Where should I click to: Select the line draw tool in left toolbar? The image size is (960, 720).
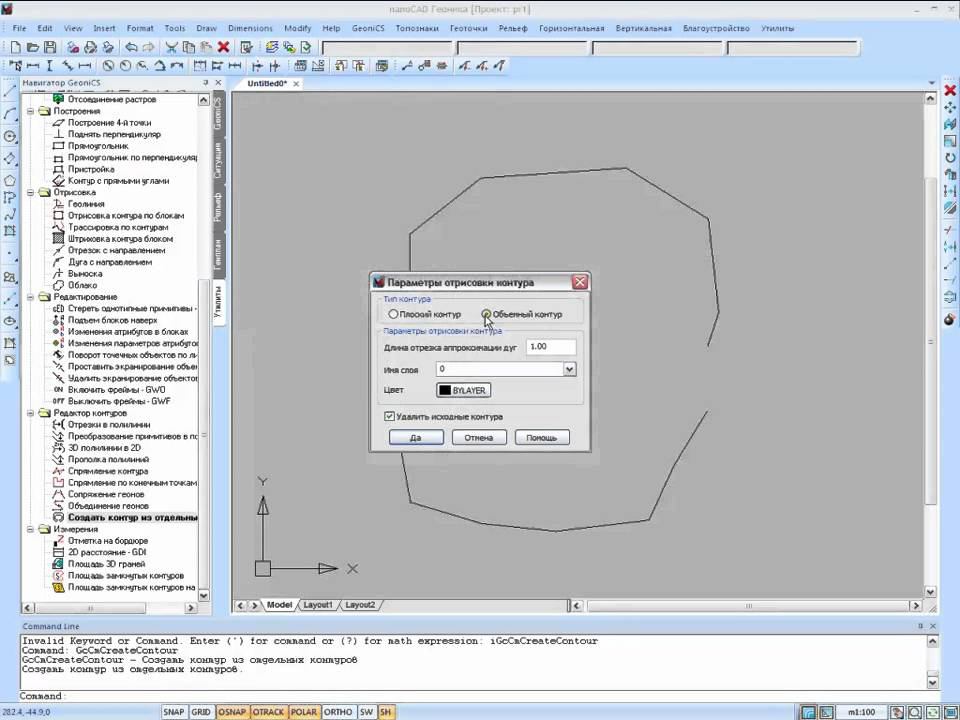10,92
